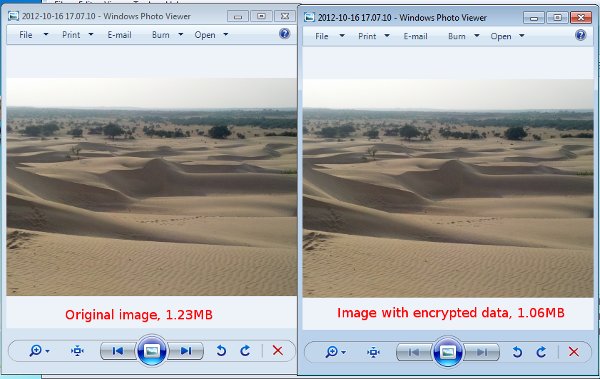
Task: Maximize the left Photo Viewer window
Action: coord(261,16)
